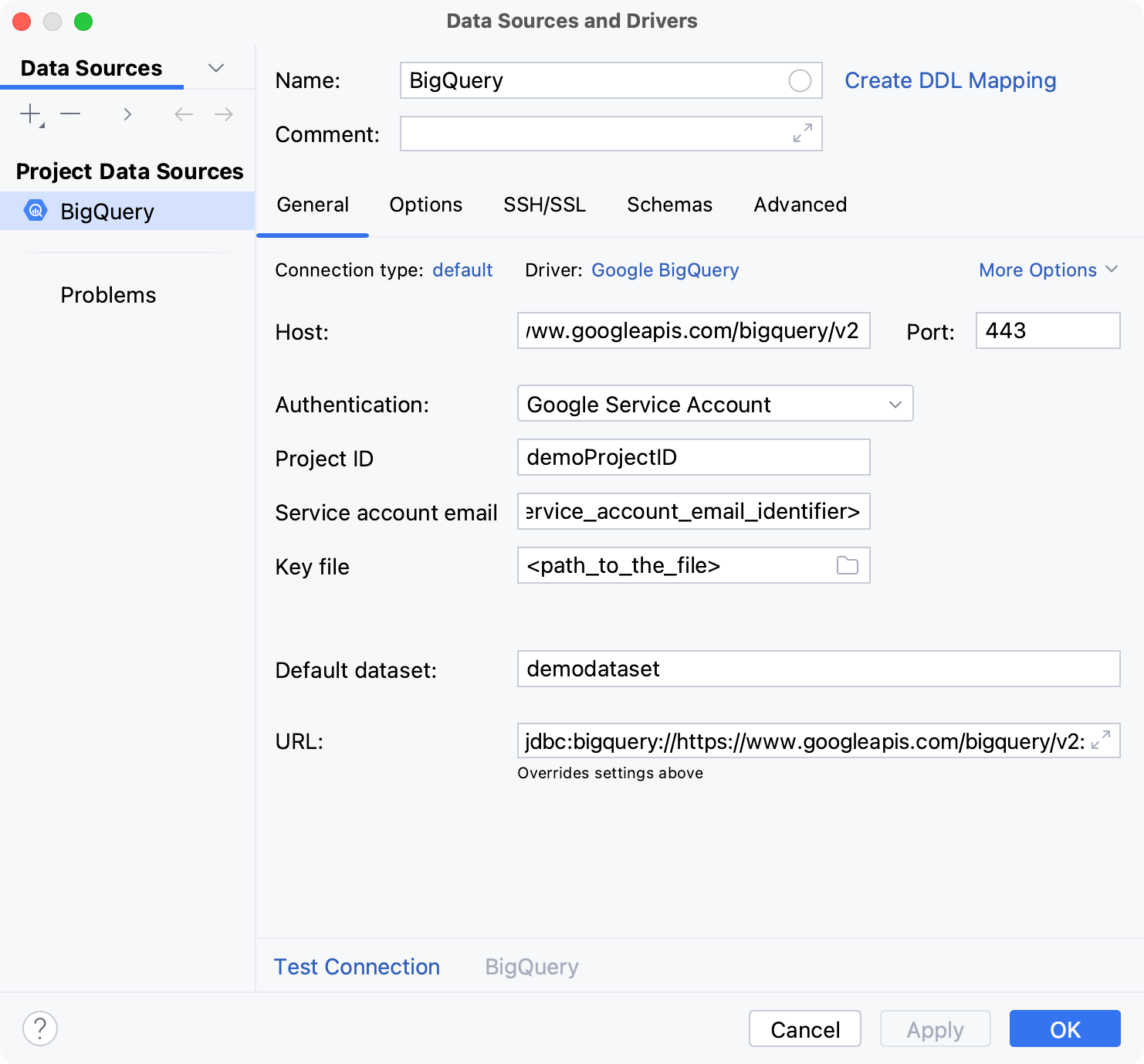This screenshot has height=1064, width=1144.
Task: Open the SSH/SSL tab
Action: point(544,205)
